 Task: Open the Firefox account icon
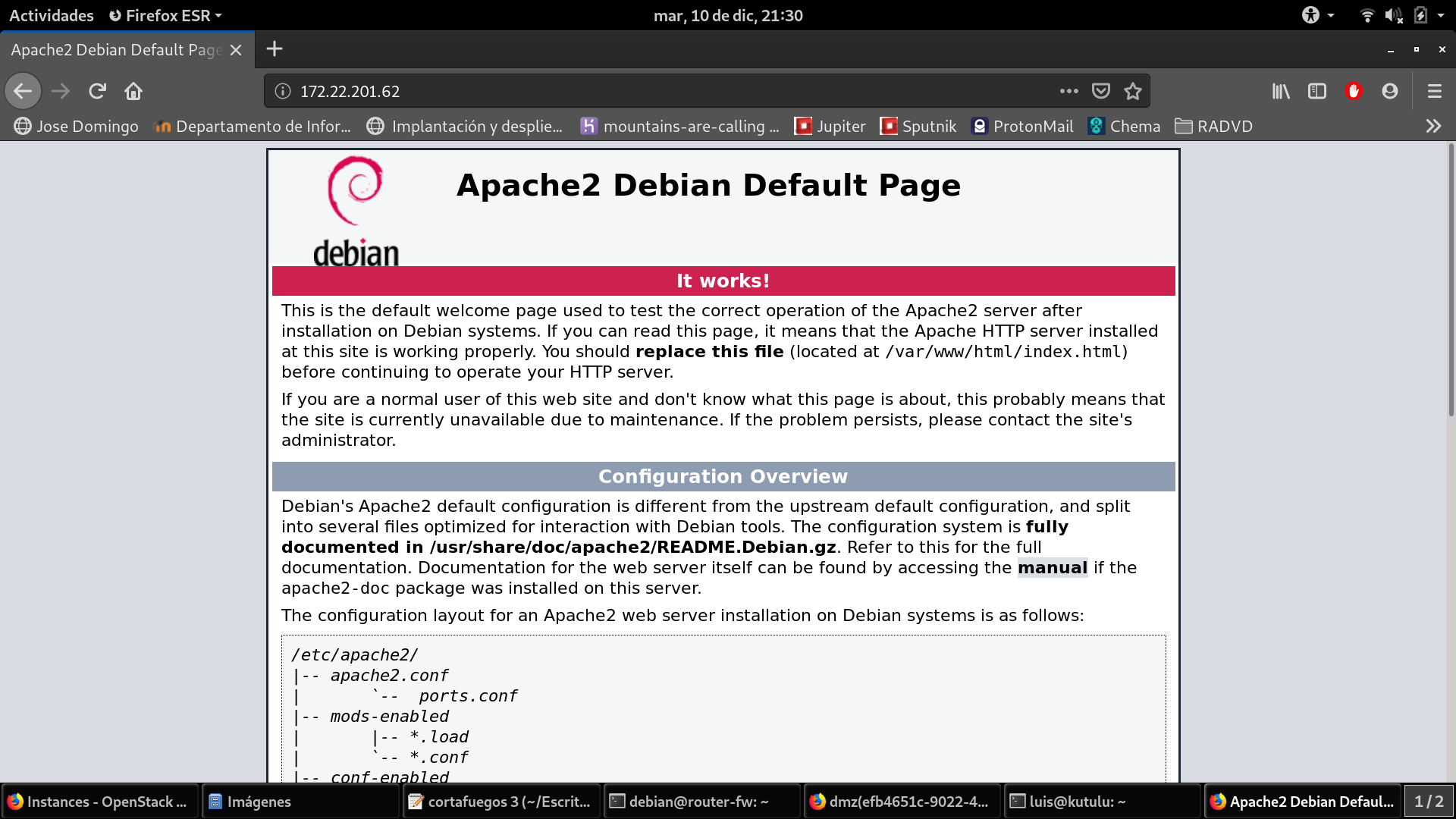(1390, 91)
